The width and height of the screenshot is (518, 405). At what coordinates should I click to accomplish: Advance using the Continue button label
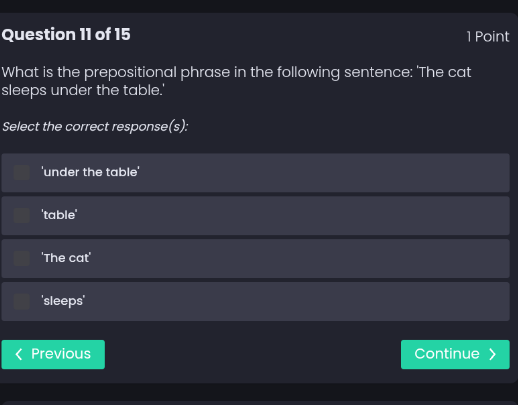tap(447, 354)
